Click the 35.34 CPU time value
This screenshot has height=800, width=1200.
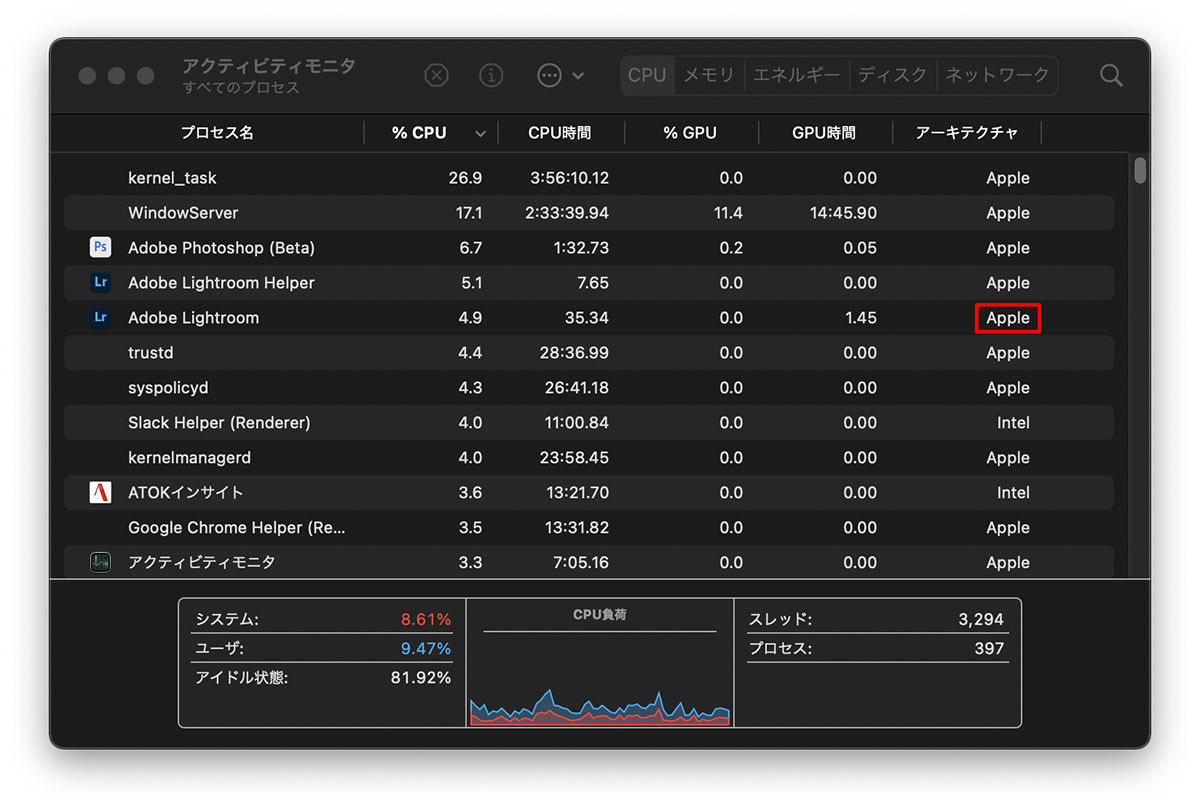coord(587,318)
